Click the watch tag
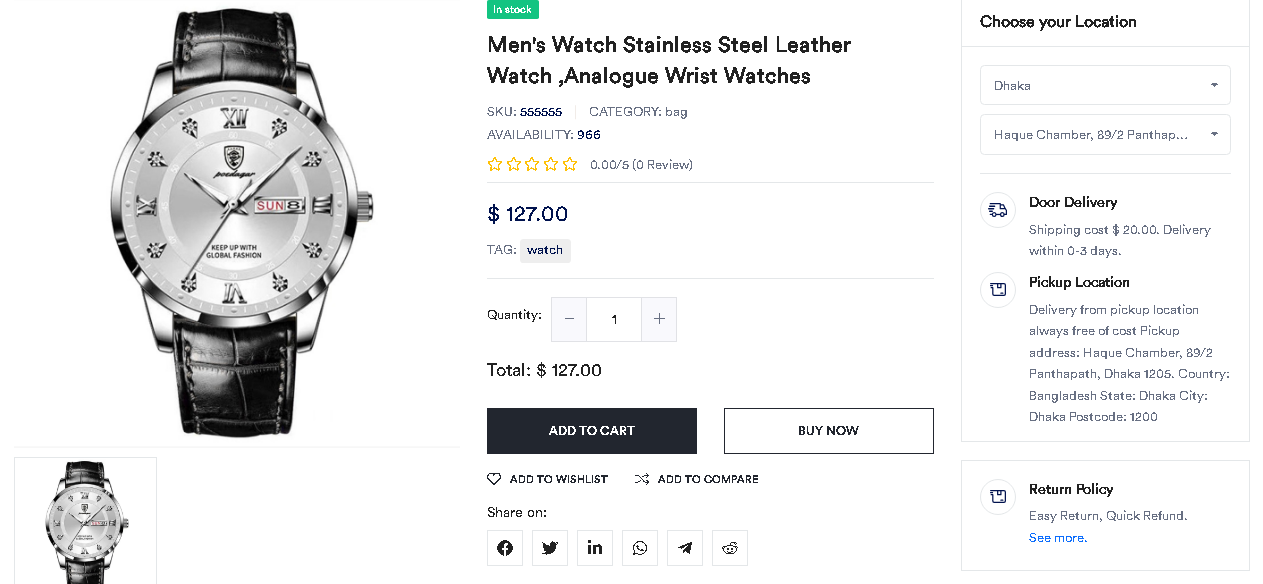1263x584 pixels. click(545, 250)
